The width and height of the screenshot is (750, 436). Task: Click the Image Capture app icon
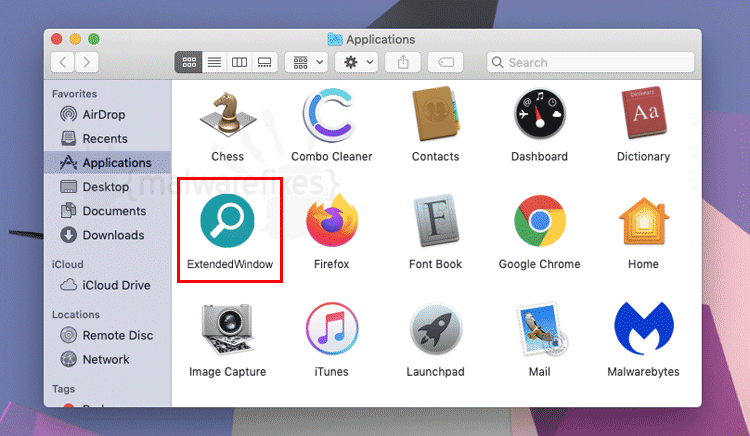pyautogui.click(x=228, y=329)
